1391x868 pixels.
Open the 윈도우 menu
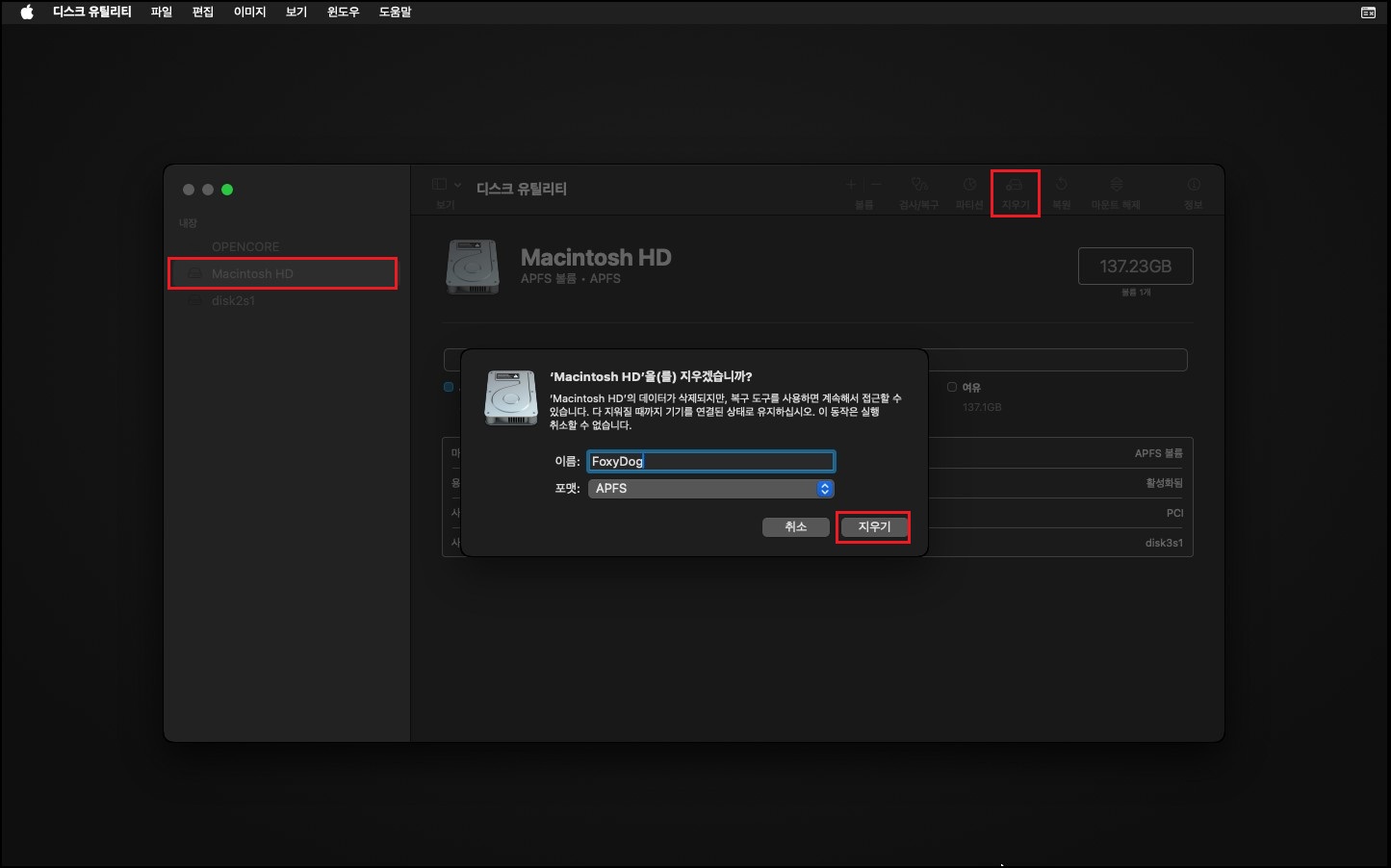(x=343, y=12)
